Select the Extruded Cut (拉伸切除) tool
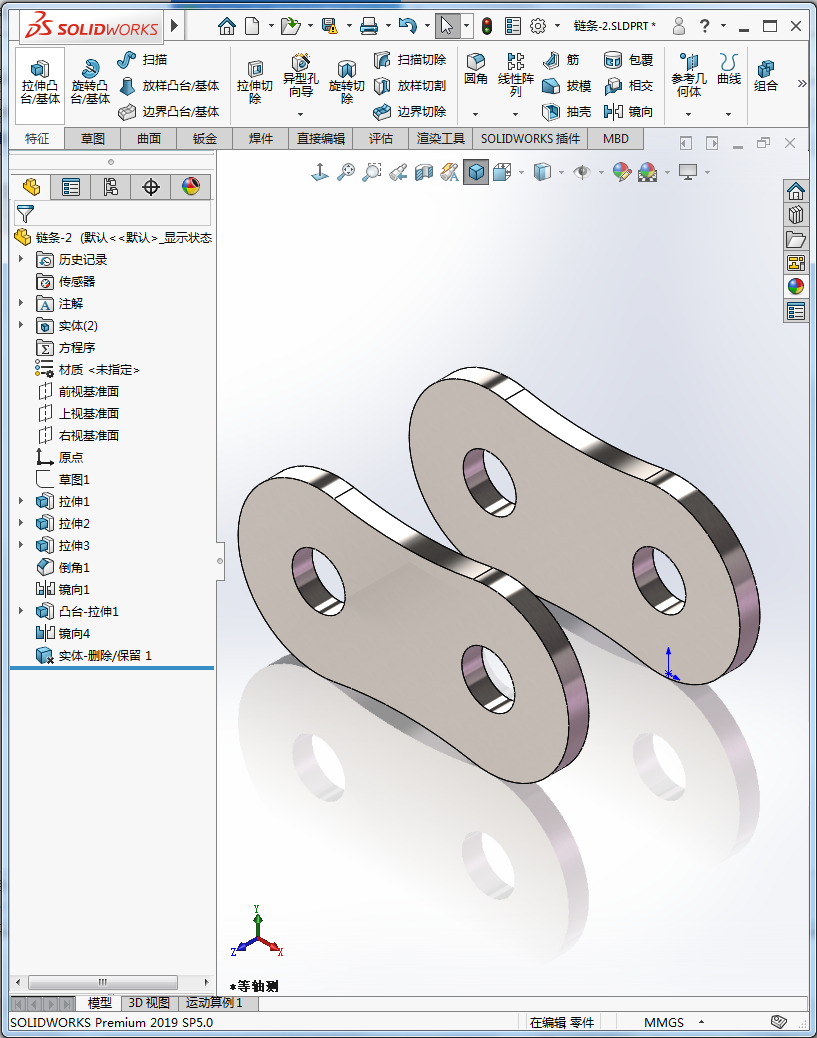The width and height of the screenshot is (817, 1038). [x=255, y=84]
